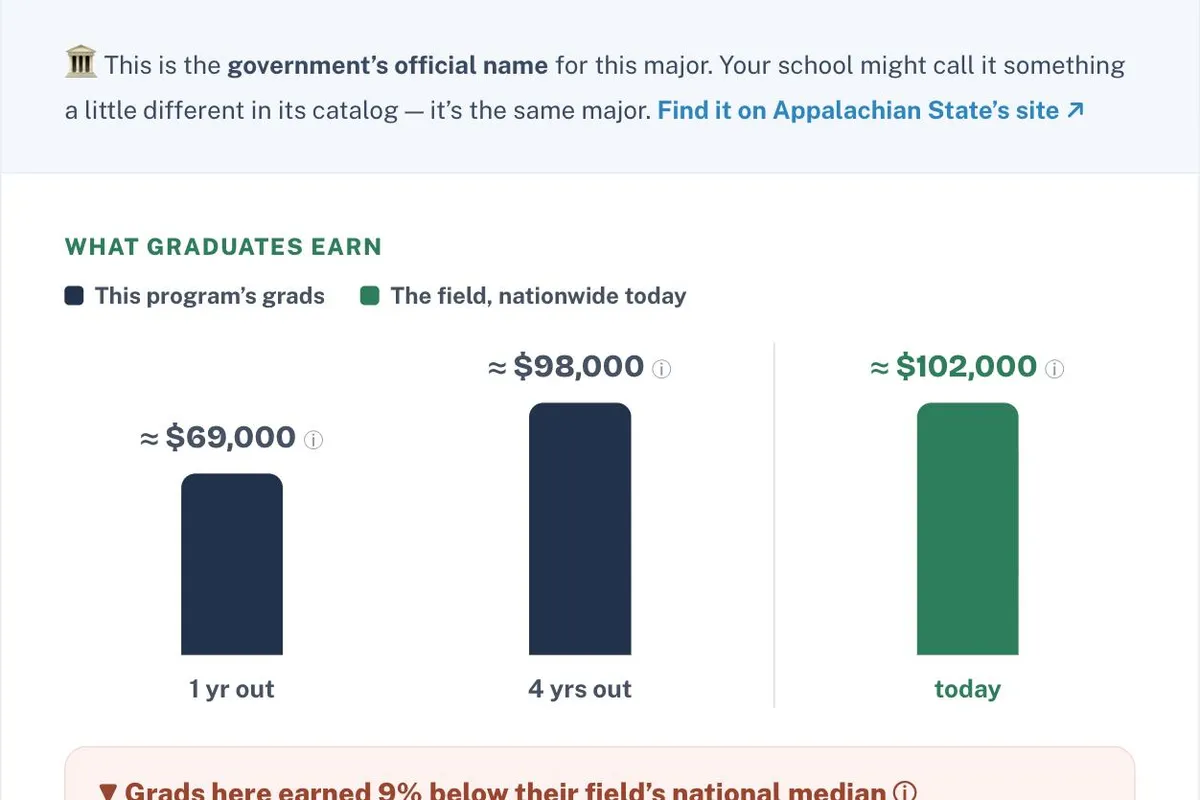This screenshot has height=800, width=1200.
Task: Click the 'today' label under green bar
Action: pyautogui.click(x=967, y=689)
